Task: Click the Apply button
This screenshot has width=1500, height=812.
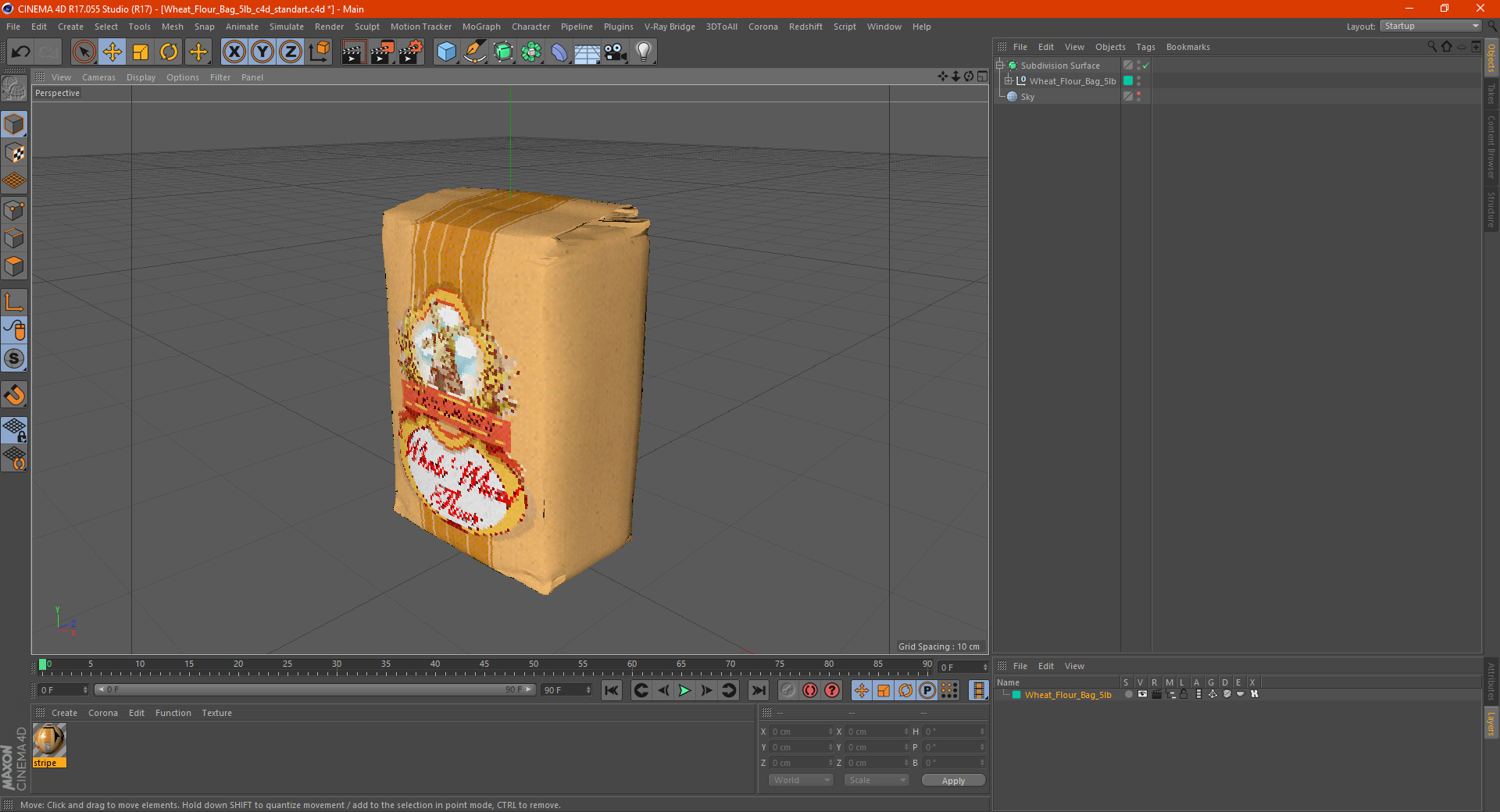Action: [953, 780]
